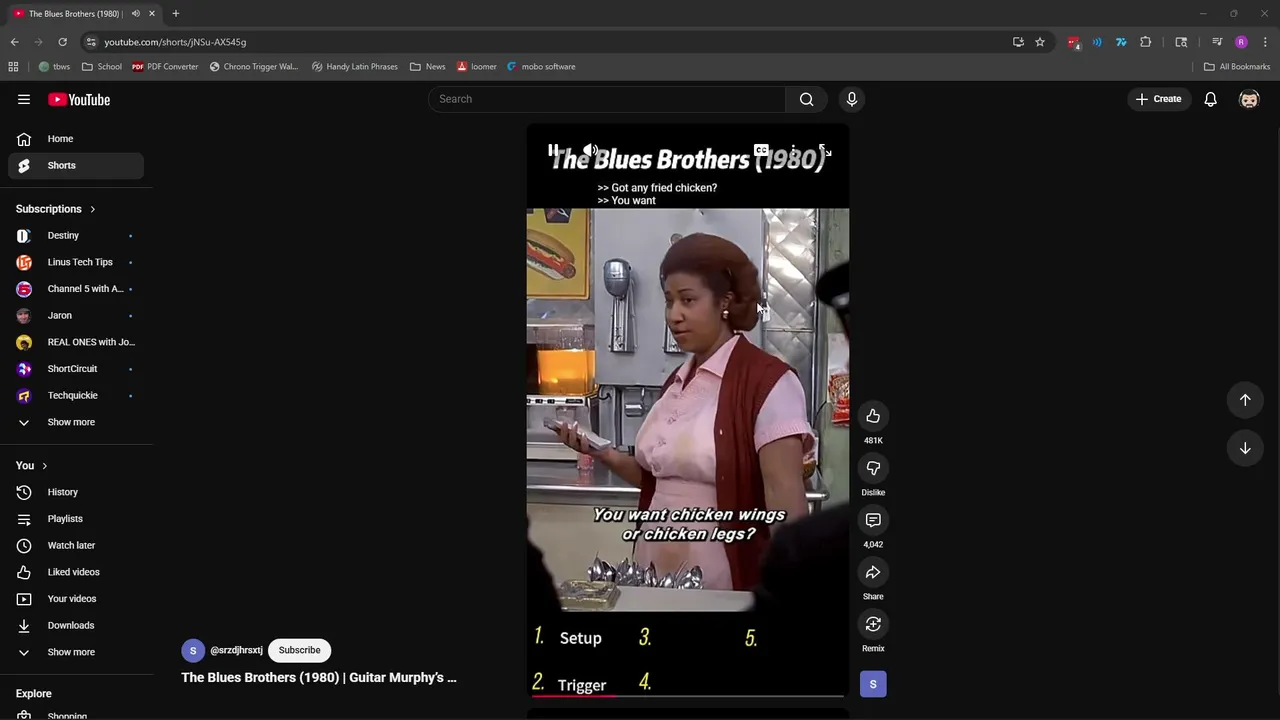Open Your videos in the sidebar
The width and height of the screenshot is (1280, 720).
76,599
